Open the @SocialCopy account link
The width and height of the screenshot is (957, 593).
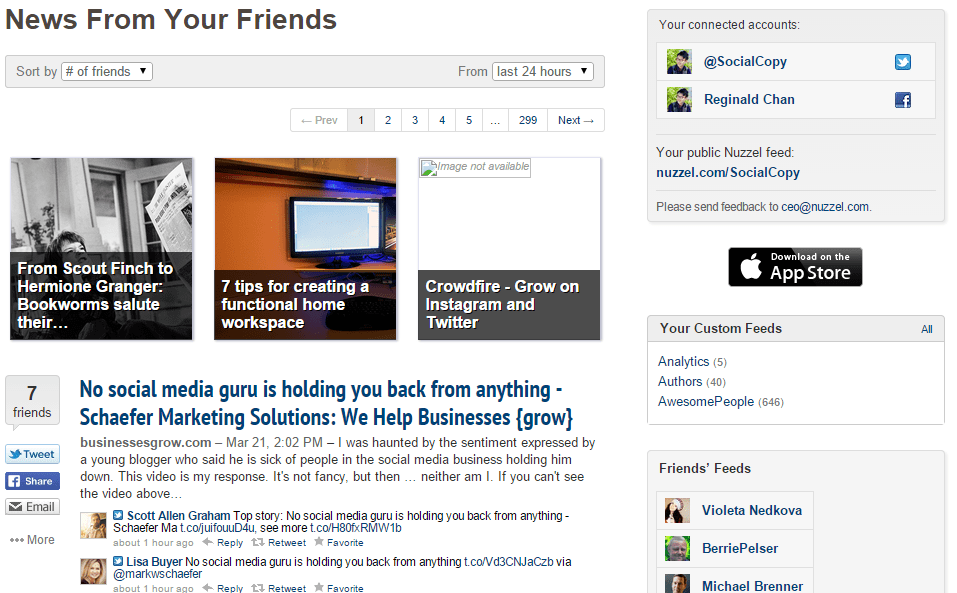coord(745,62)
